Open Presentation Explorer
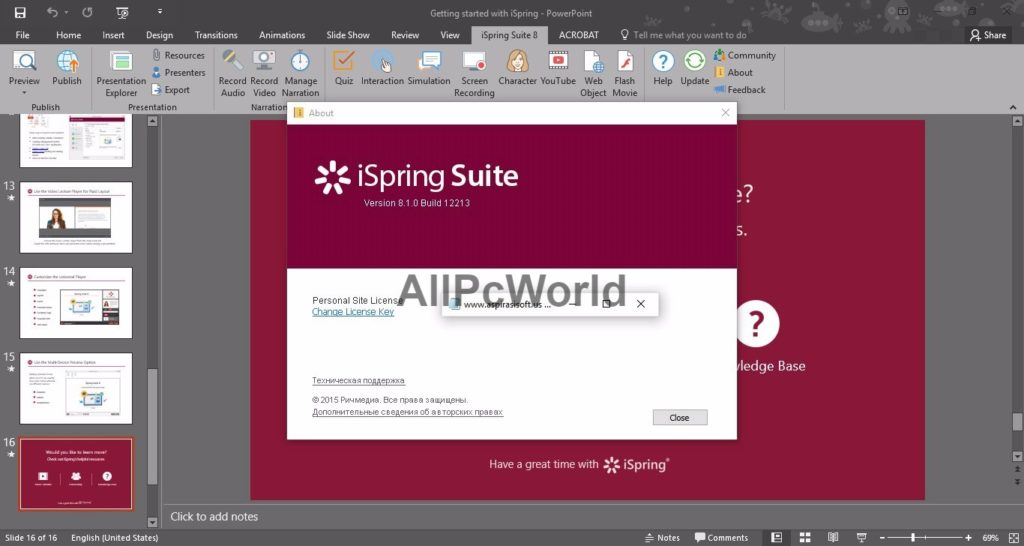Screen dimensions: 1024x546 (121, 73)
